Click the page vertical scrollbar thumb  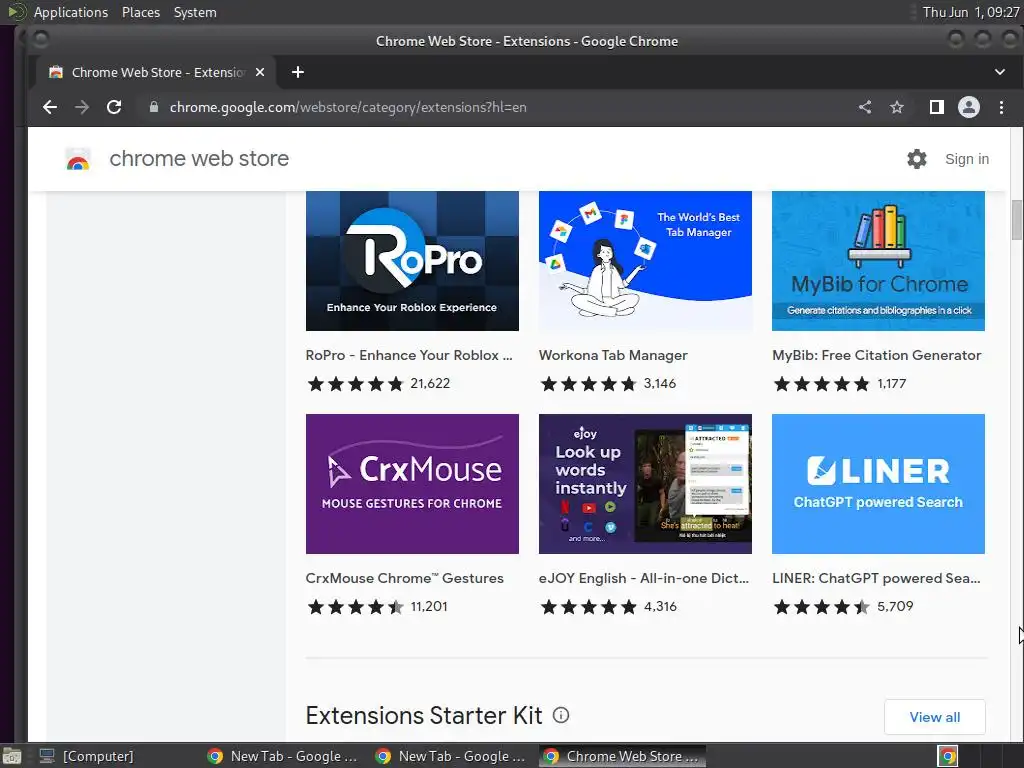1016,219
